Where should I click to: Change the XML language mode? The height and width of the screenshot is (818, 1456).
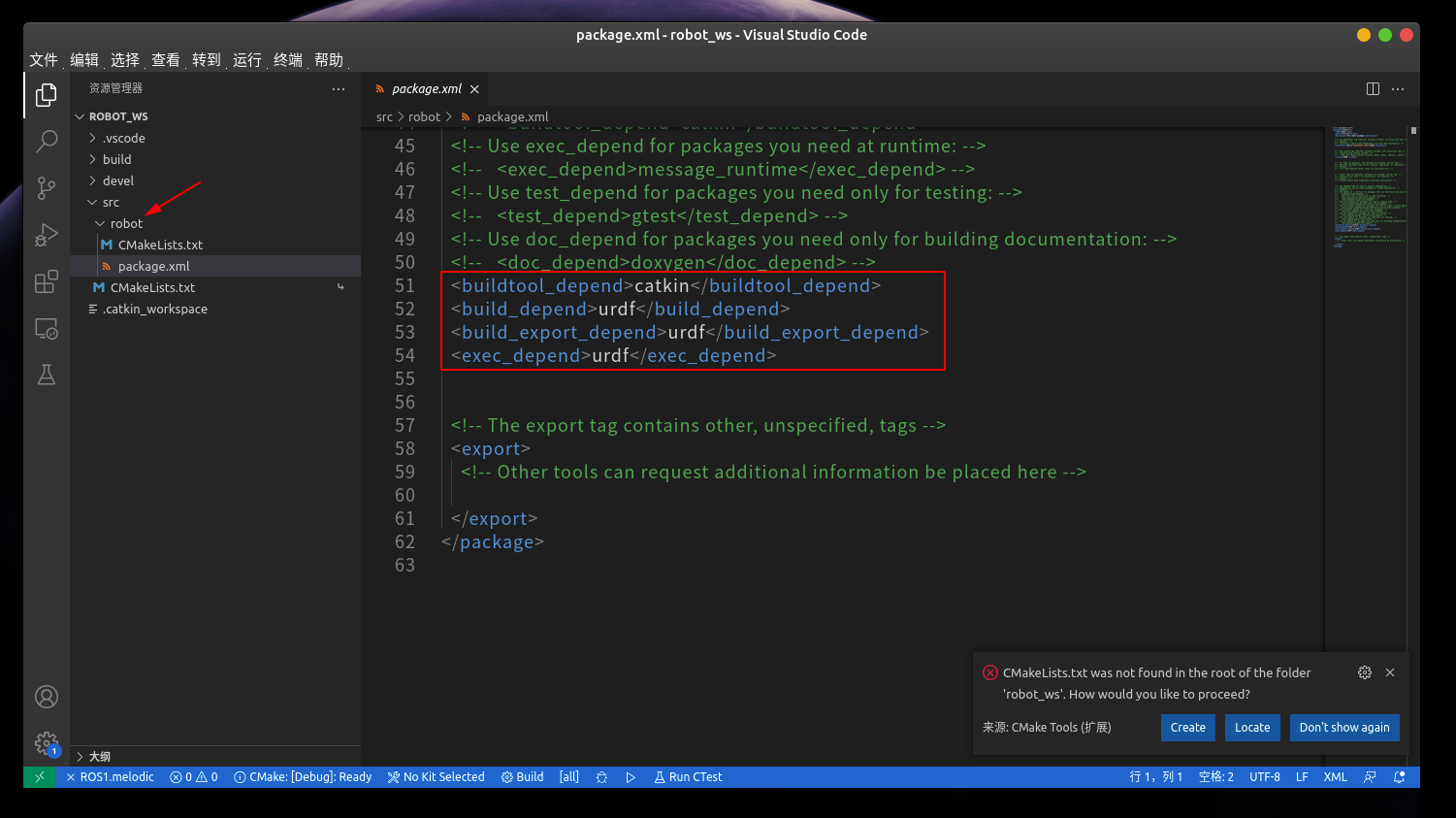1336,777
